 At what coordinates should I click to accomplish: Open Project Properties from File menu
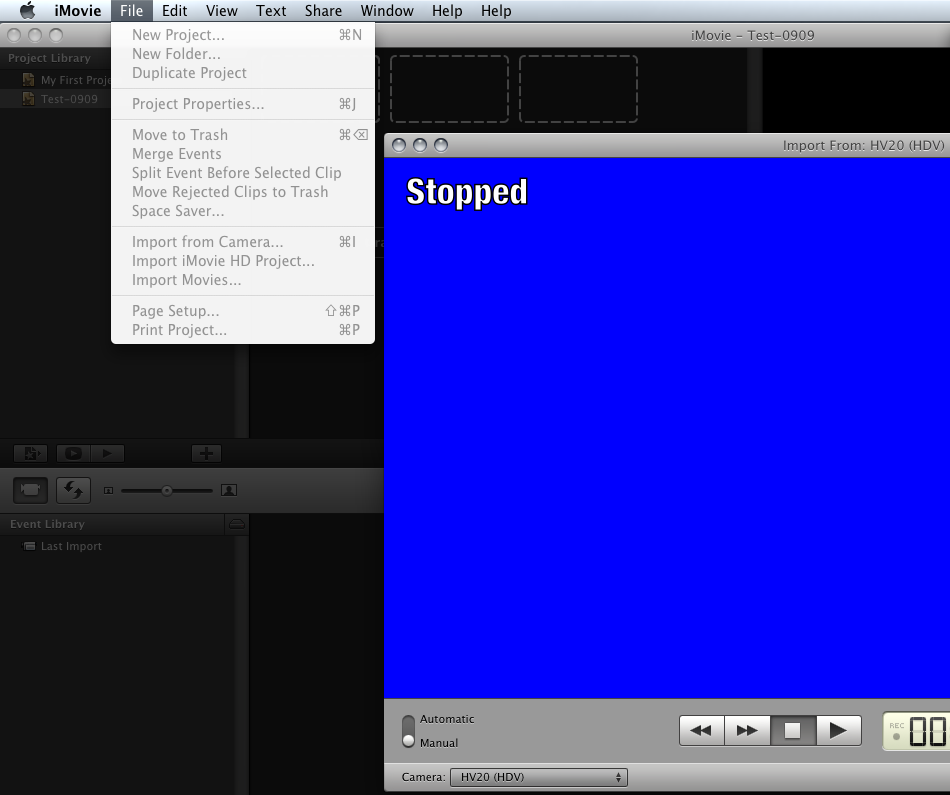[243, 104]
